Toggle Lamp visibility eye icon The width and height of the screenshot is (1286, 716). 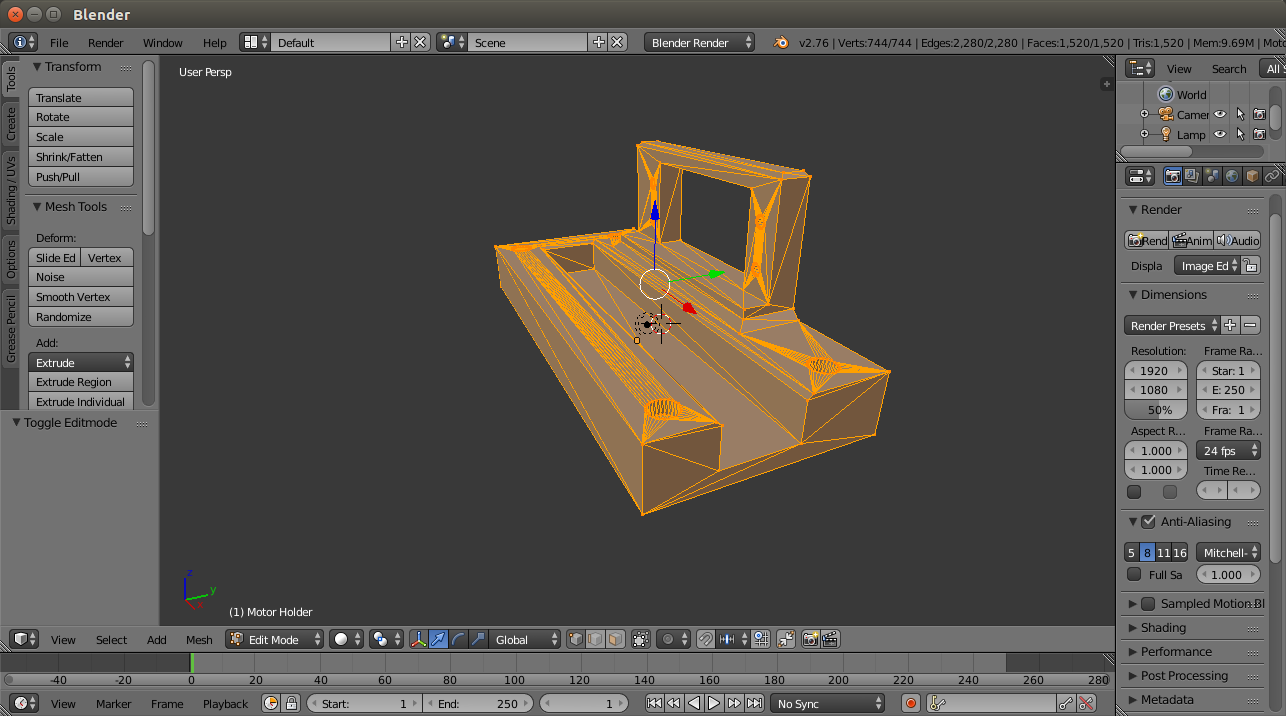point(1220,134)
